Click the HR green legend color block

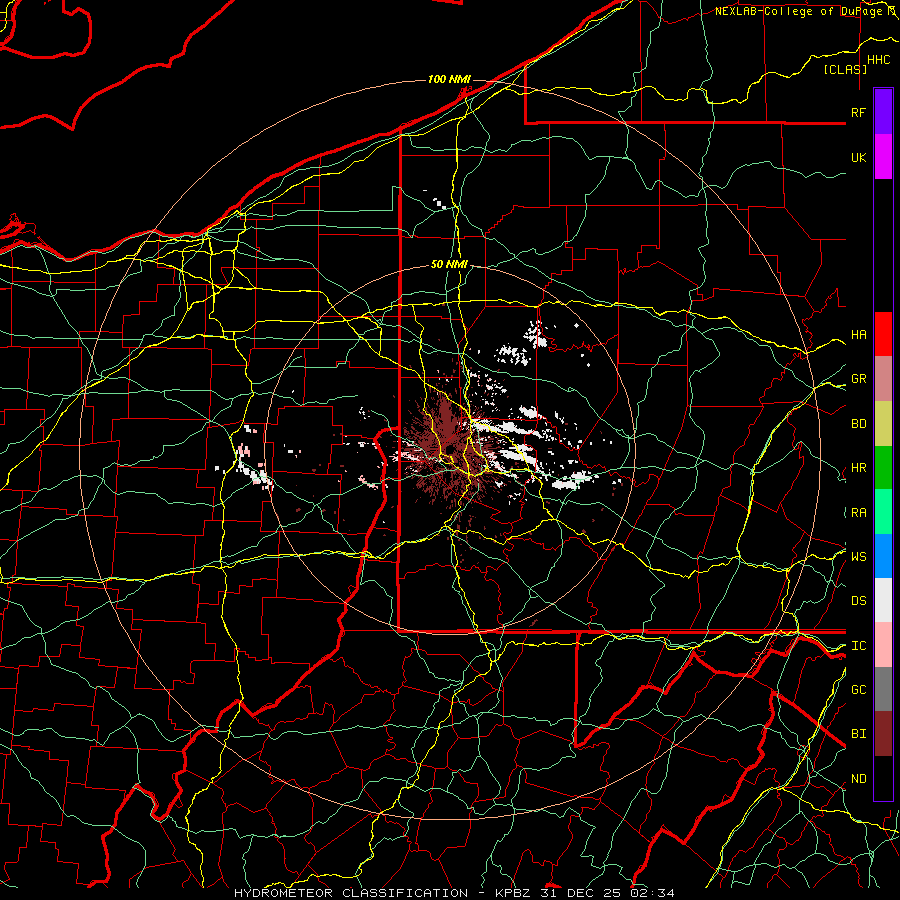click(x=883, y=468)
